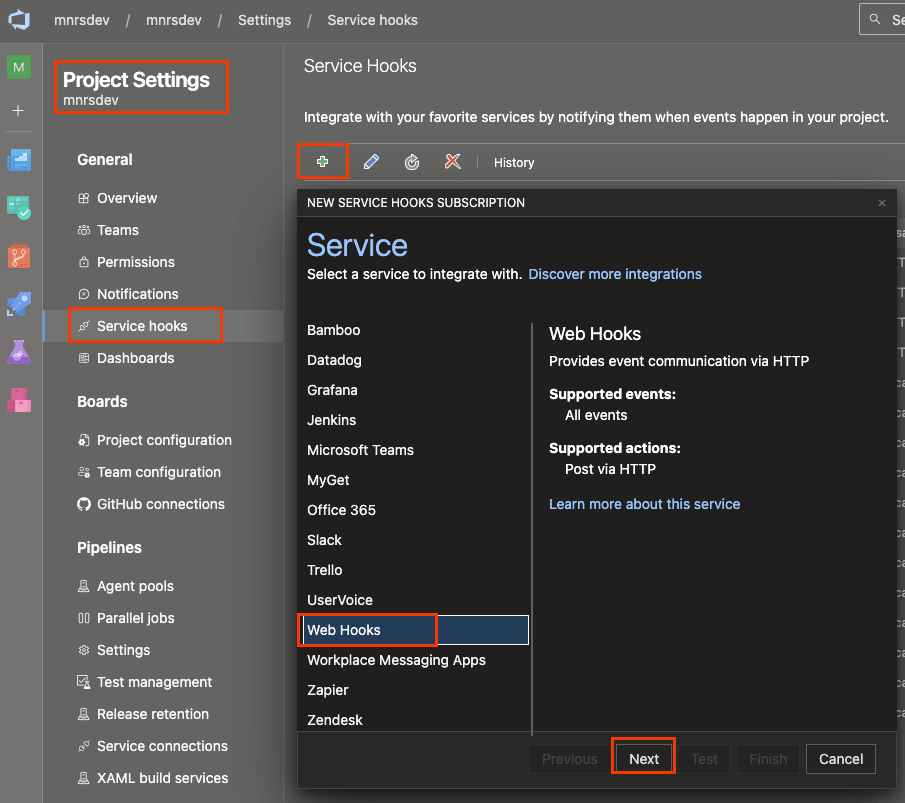905x803 pixels.
Task: Click the search magnifier icon in the header
Action: click(875, 20)
